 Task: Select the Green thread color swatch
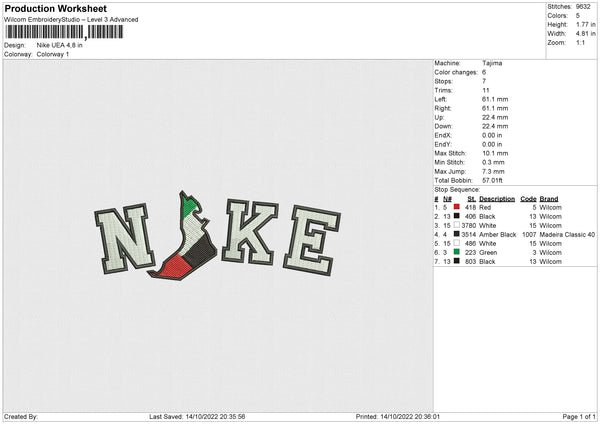pyautogui.click(x=457, y=252)
